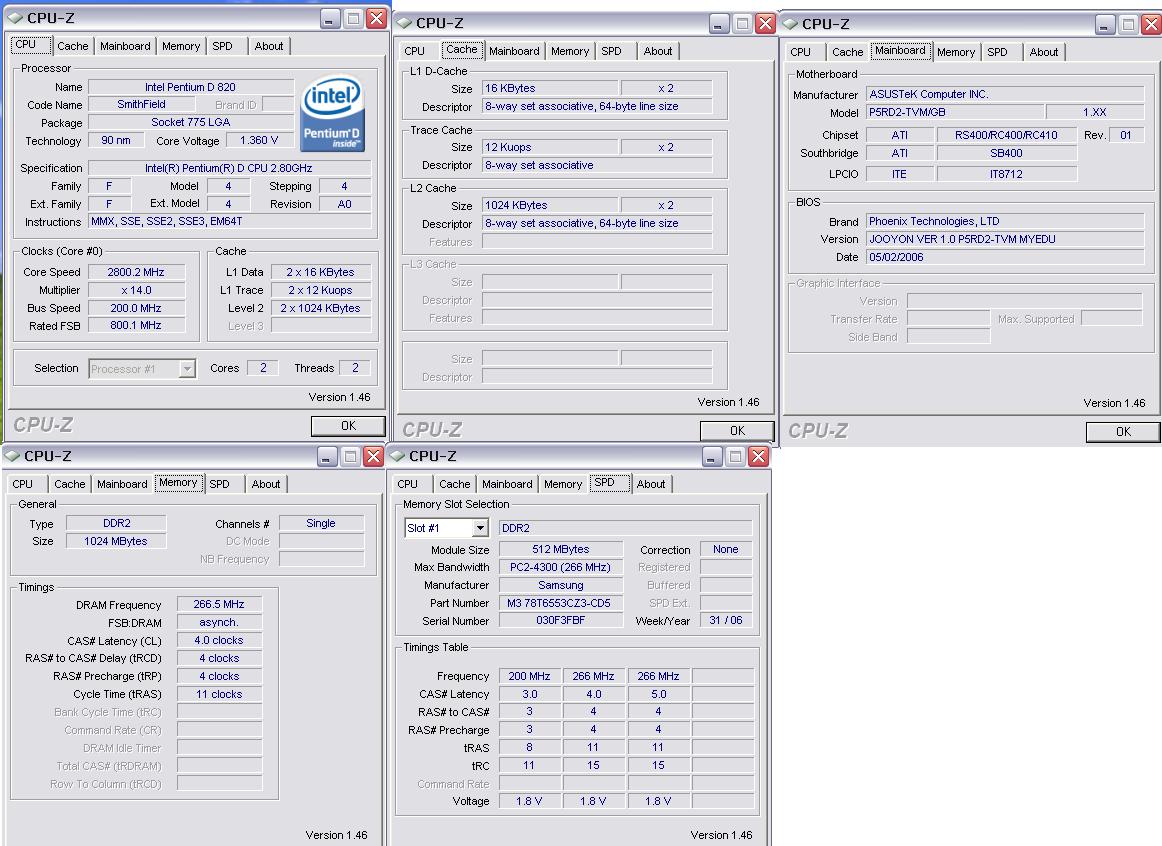The image size is (1162, 846).
Task: Click the Intel Pentium D inside logo
Action: [333, 114]
